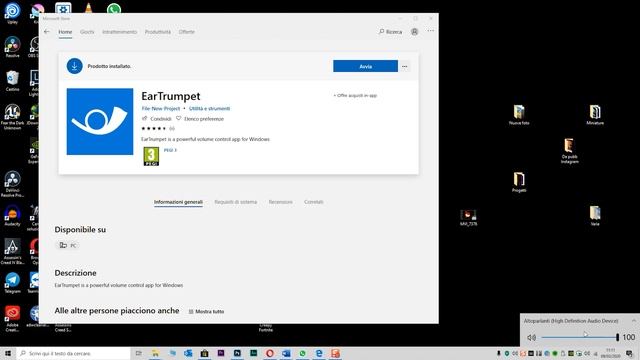The width and height of the screenshot is (640, 360).
Task: Open the Varie desktop folder
Action: 595,216
